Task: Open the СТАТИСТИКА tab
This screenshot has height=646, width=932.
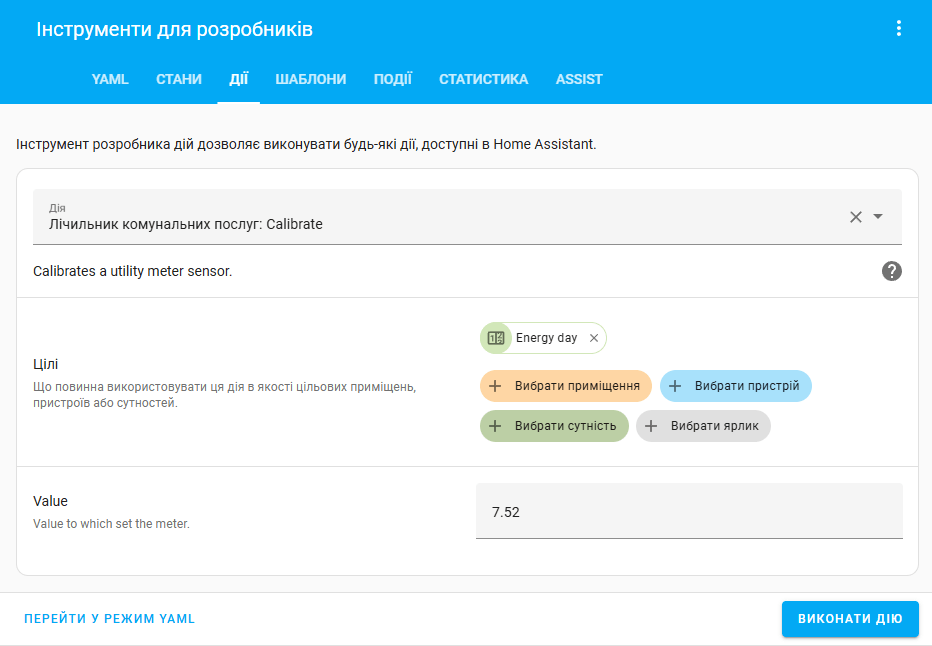Action: (483, 79)
